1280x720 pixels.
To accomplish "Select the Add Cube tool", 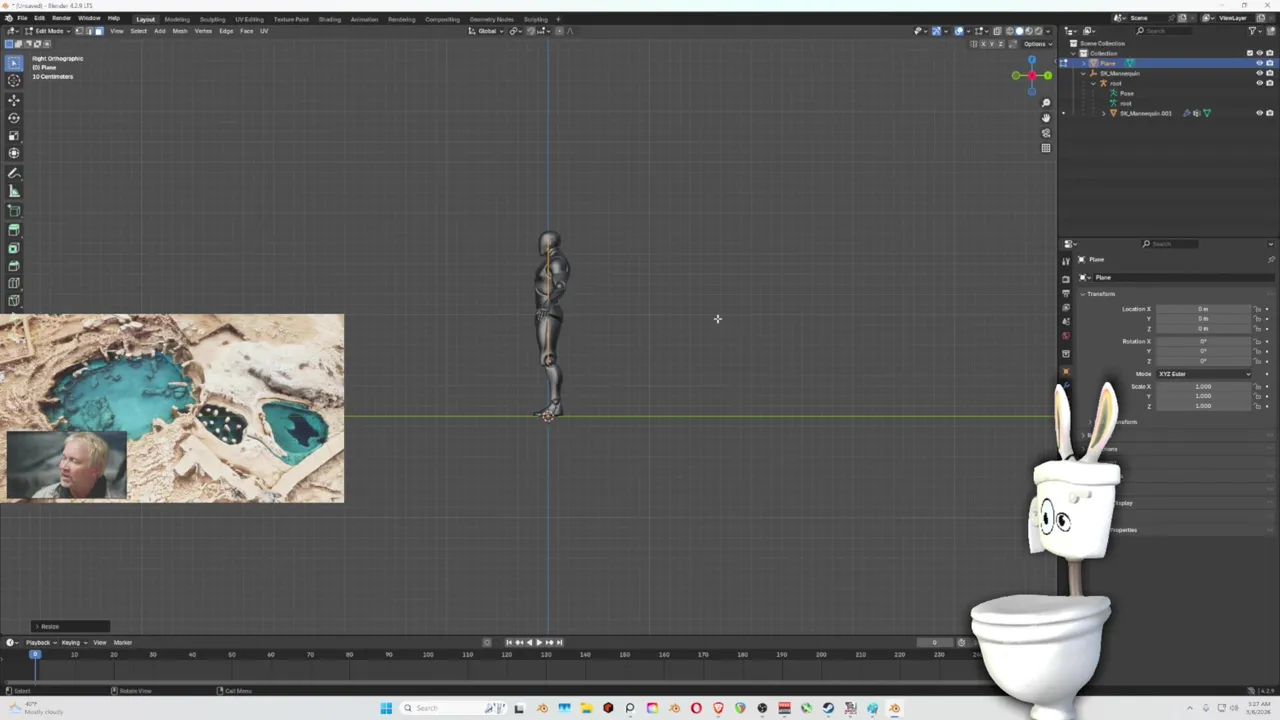I will pyautogui.click(x=14, y=211).
